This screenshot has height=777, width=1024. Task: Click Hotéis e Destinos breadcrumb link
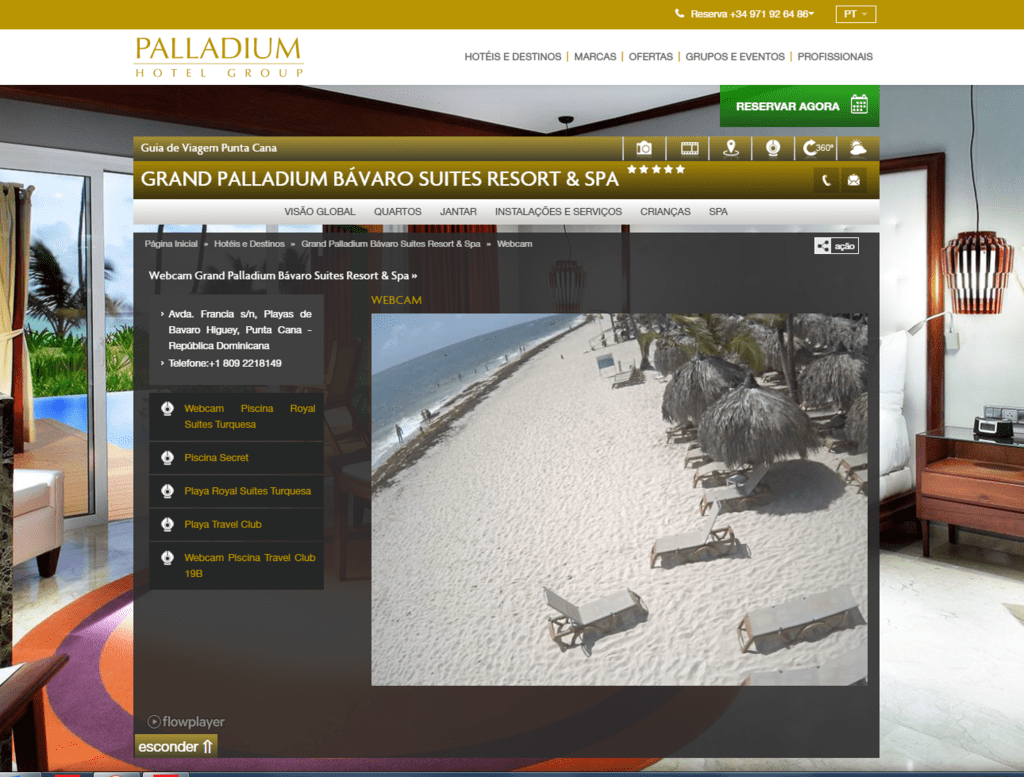click(249, 244)
